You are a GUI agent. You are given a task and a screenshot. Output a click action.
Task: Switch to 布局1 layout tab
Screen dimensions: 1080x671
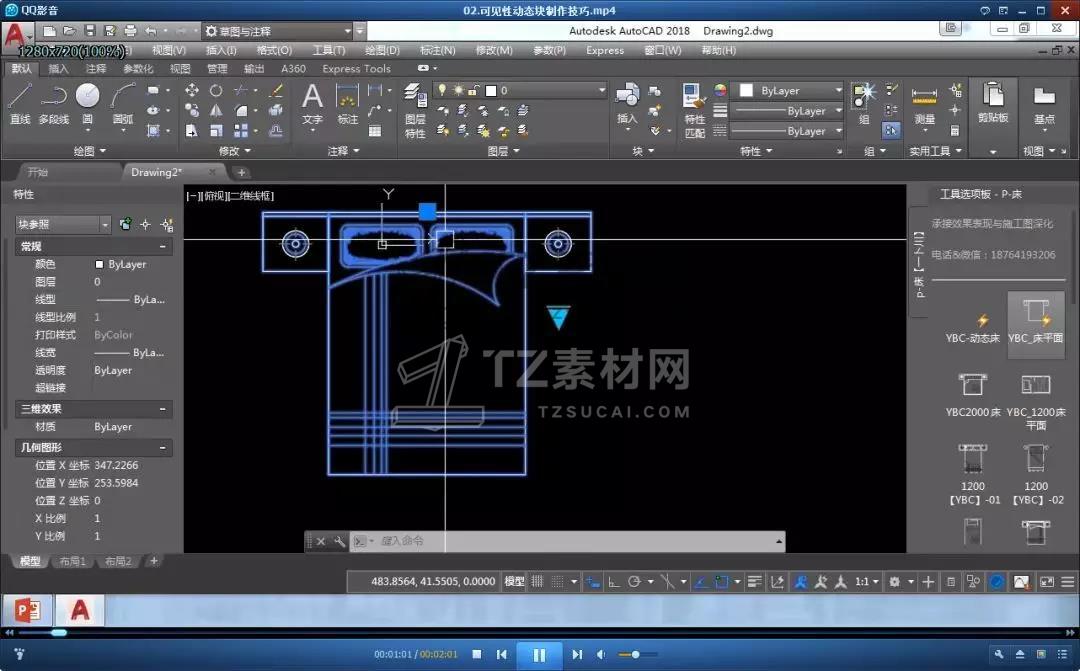71,561
